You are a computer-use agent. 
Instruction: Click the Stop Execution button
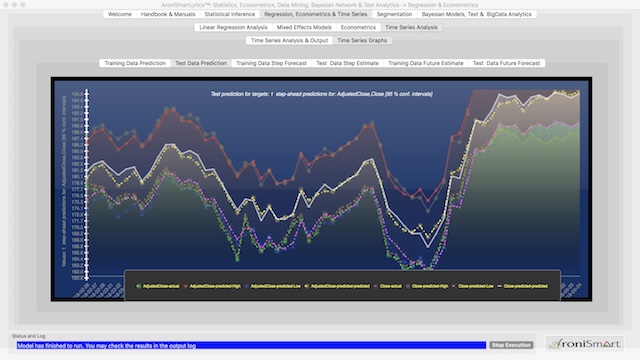coord(511,345)
